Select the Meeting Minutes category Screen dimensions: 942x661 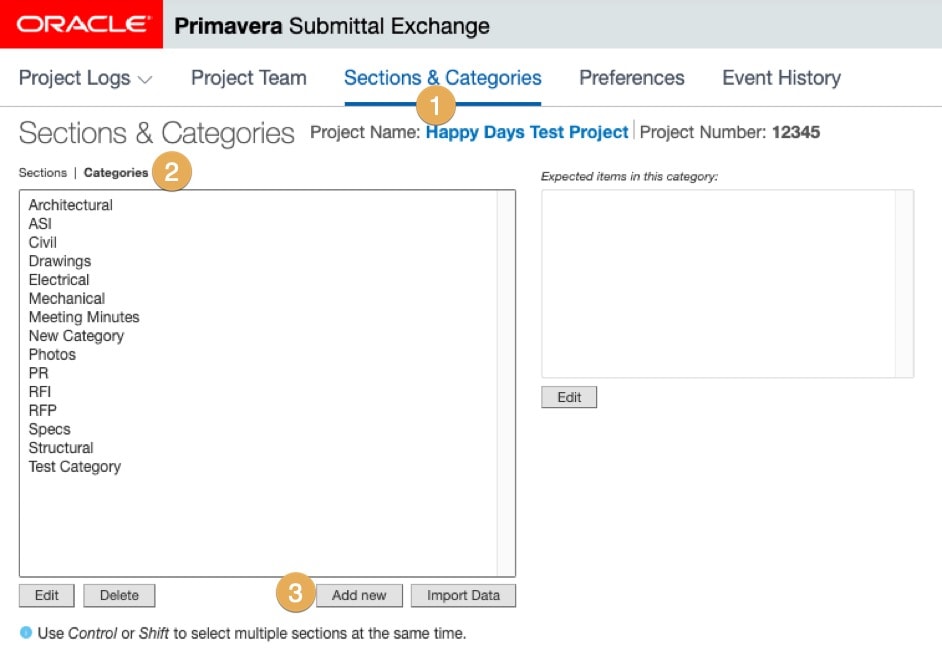[x=84, y=317]
